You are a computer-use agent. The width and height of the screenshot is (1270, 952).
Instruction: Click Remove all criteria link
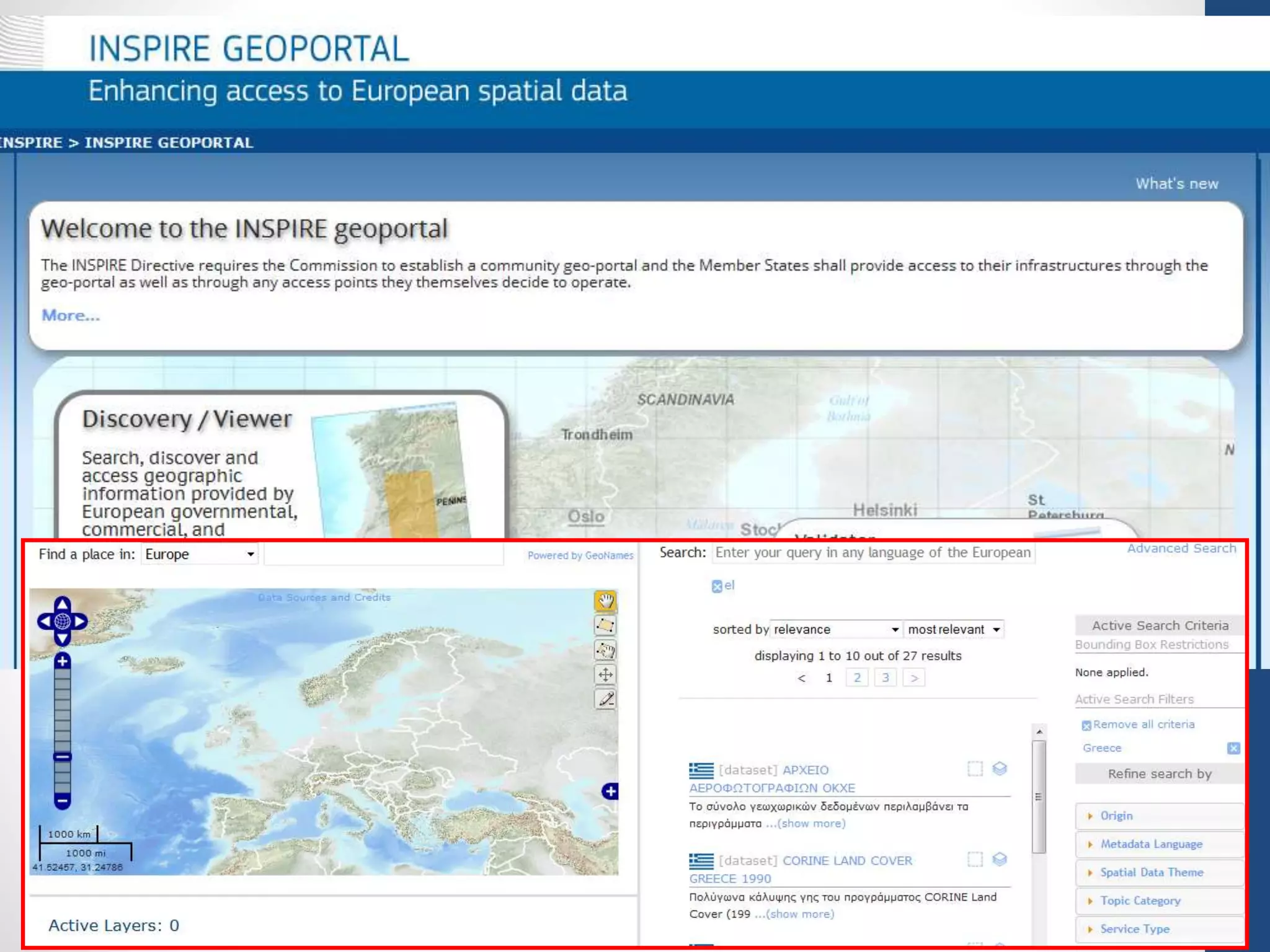point(1143,725)
